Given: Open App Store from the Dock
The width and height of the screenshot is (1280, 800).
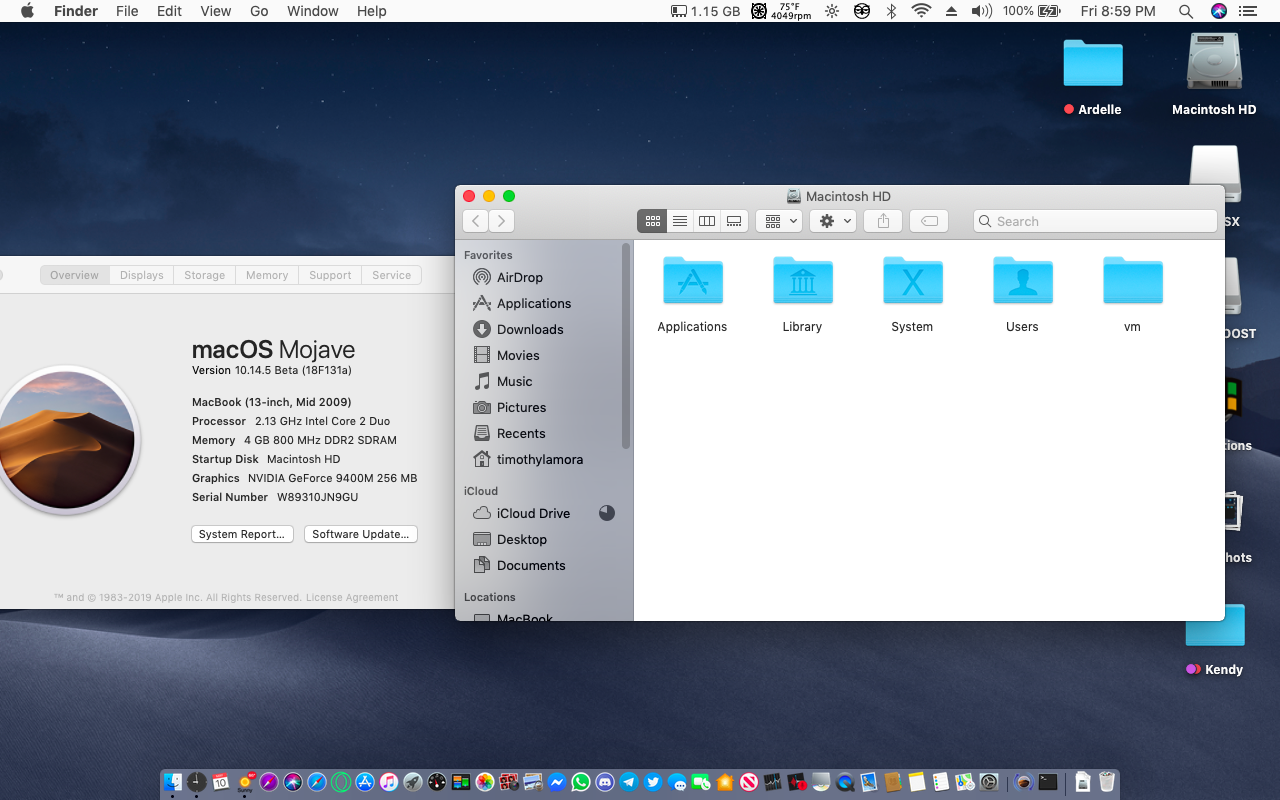Looking at the screenshot, I should pyautogui.click(x=365, y=782).
